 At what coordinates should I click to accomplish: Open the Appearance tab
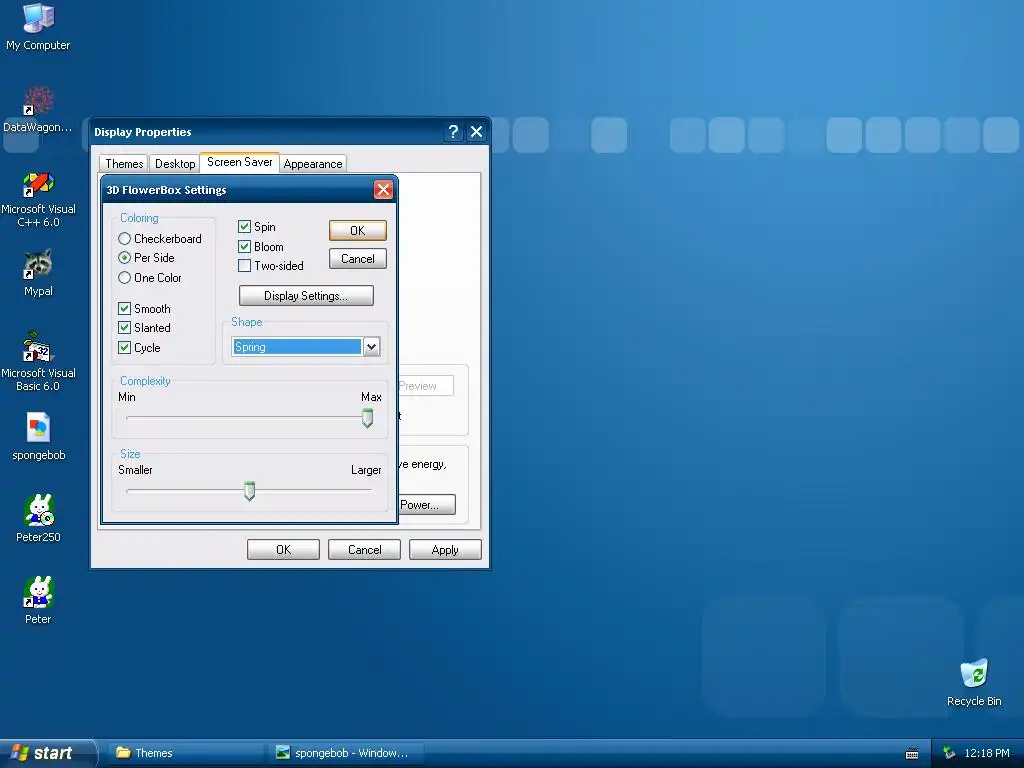click(x=313, y=164)
